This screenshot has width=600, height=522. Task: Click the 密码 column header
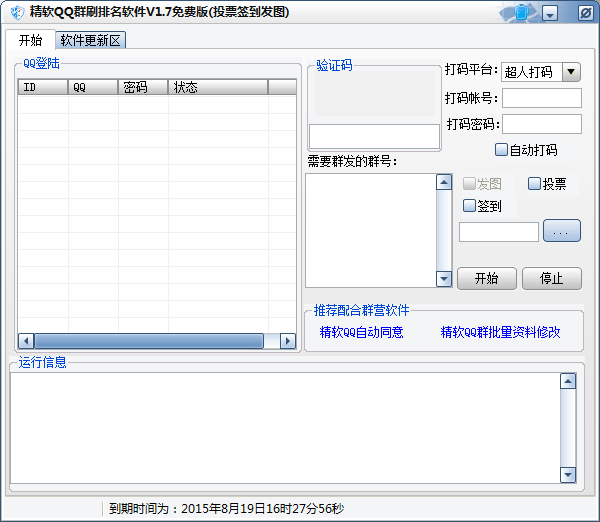(x=143, y=87)
